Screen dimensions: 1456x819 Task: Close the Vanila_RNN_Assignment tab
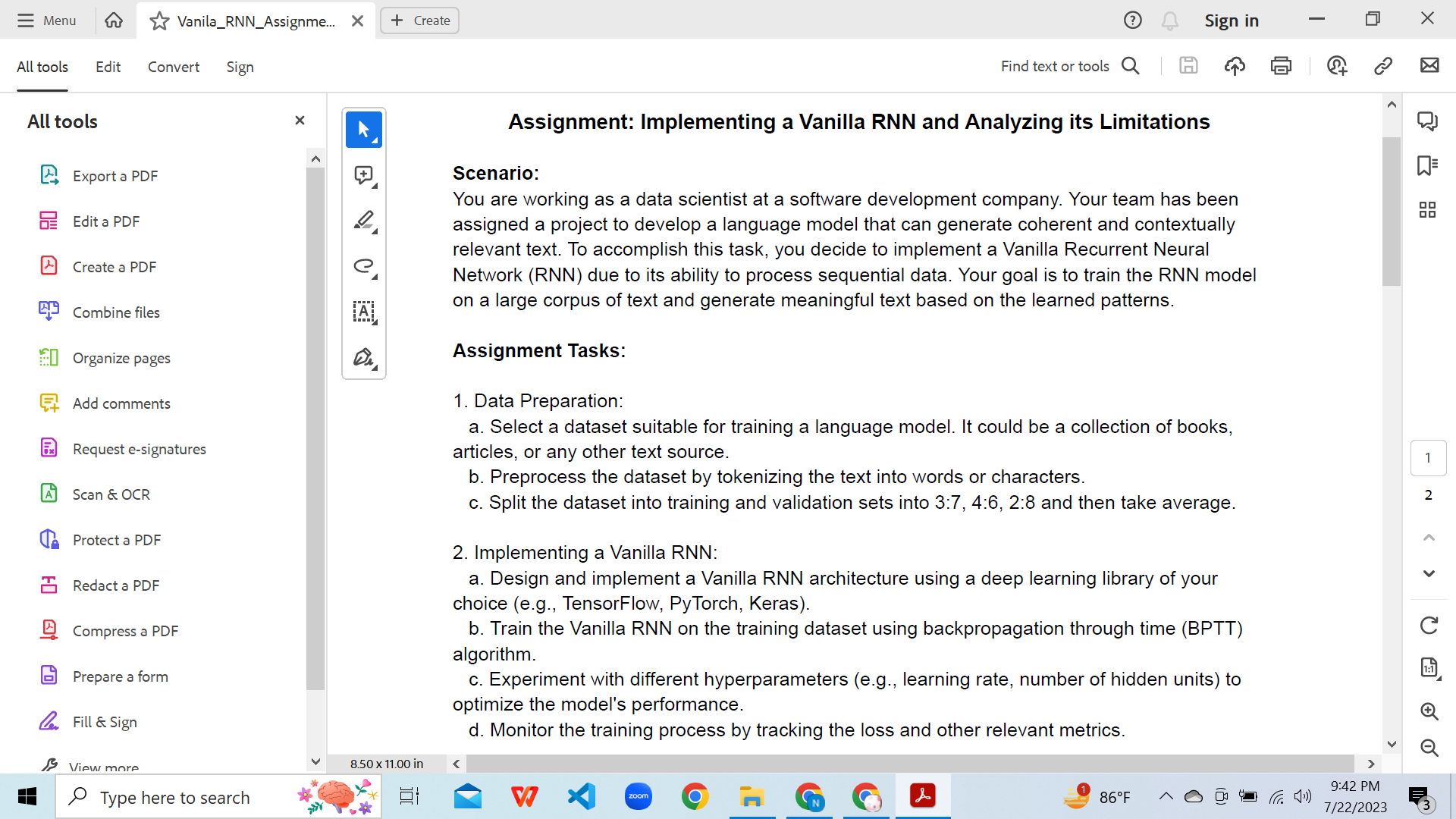[x=357, y=21]
